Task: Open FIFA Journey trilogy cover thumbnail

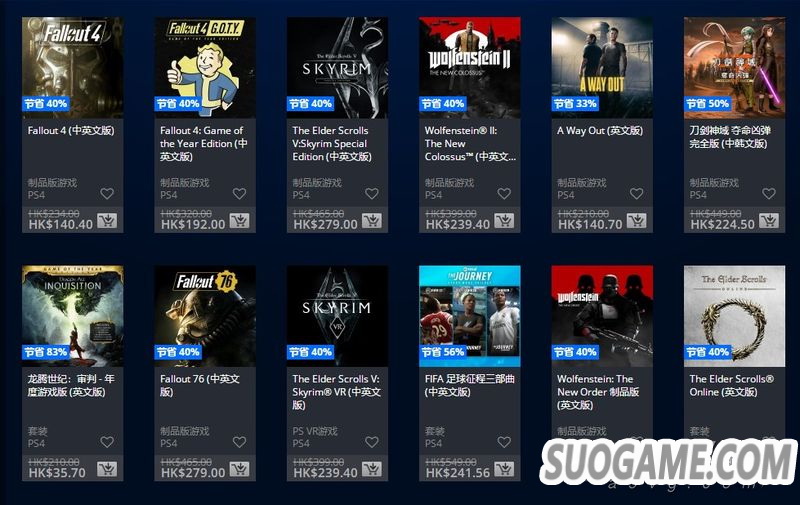Action: coord(469,316)
